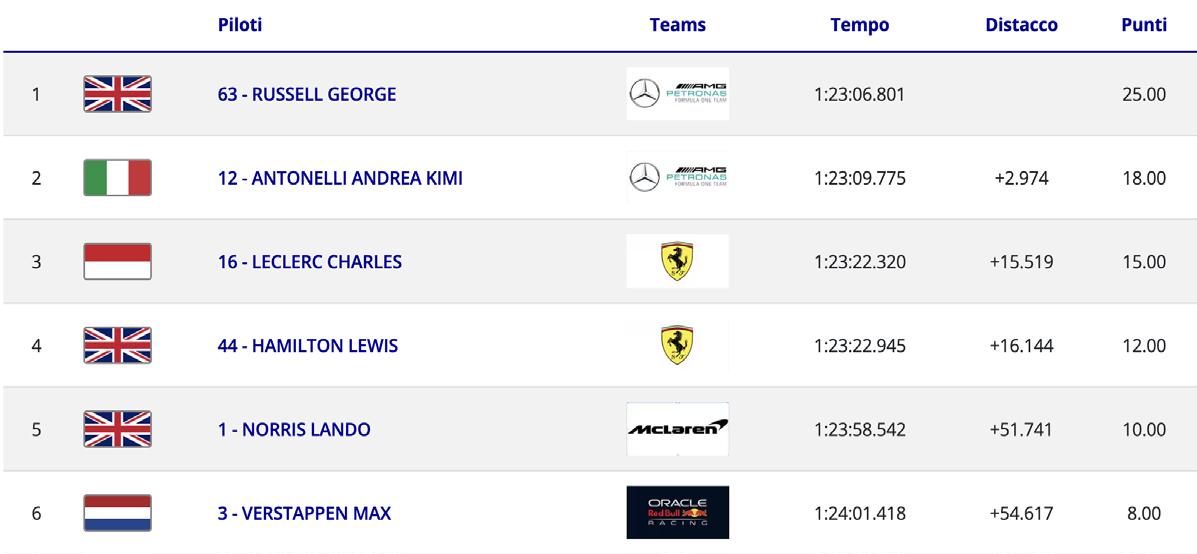Click the British flag next to Russell George

[x=118, y=94]
